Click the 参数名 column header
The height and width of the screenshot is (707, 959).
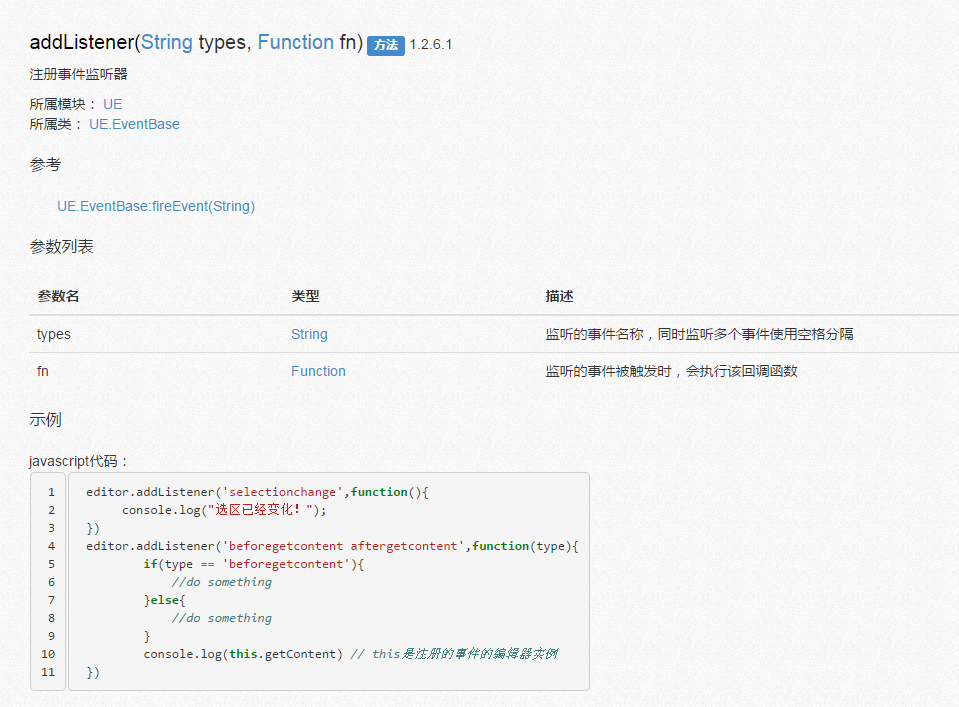tap(58, 296)
